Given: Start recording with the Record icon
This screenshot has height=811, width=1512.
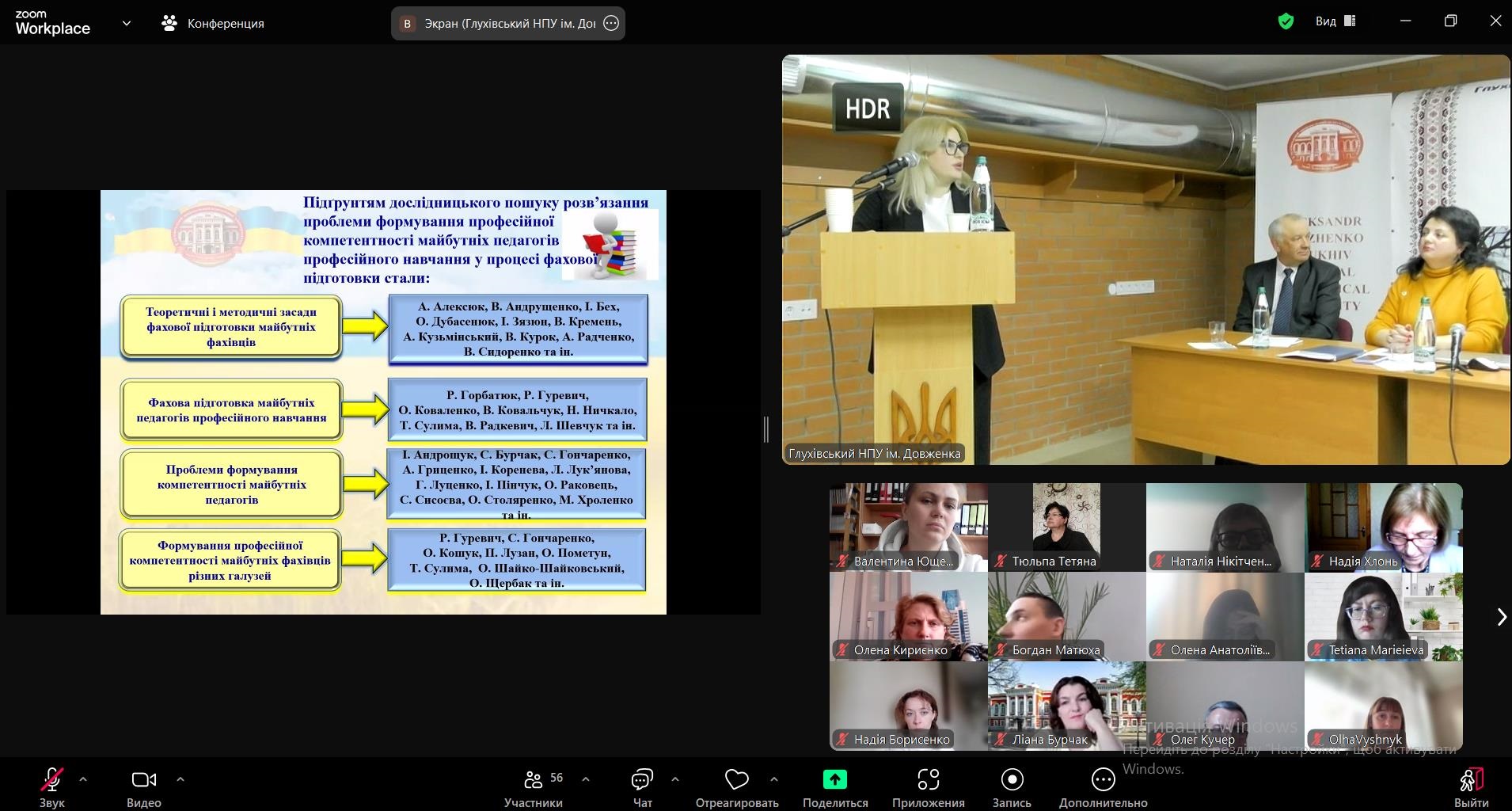Looking at the screenshot, I should pyautogui.click(x=1012, y=780).
